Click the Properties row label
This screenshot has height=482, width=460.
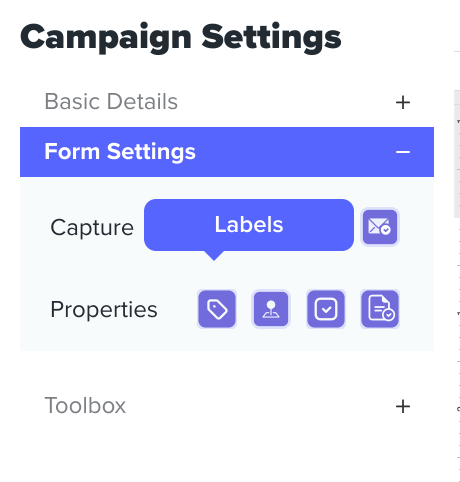pyautogui.click(x=104, y=310)
